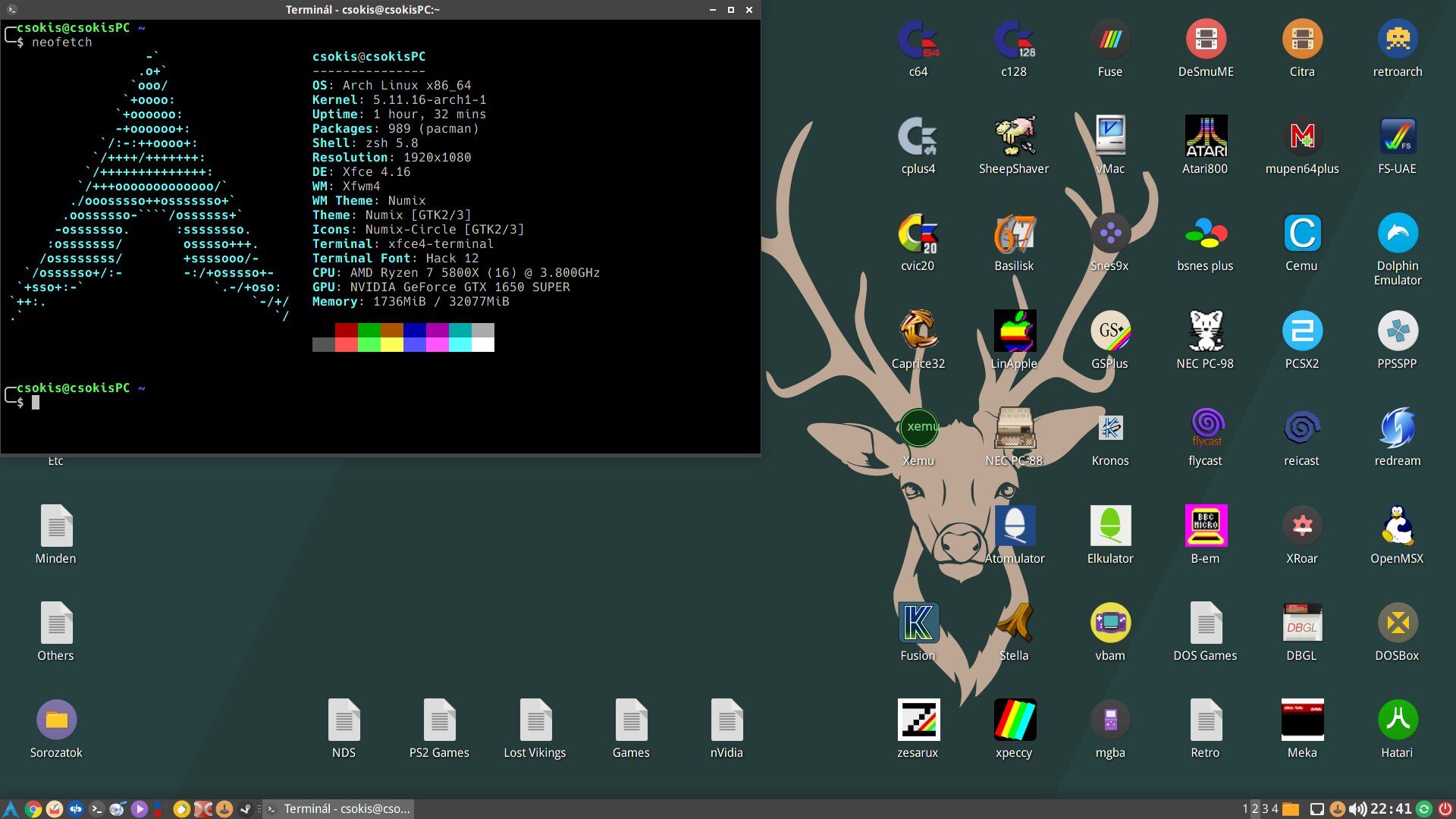
Task: Launch Meka from the desktop
Action: pyautogui.click(x=1302, y=720)
